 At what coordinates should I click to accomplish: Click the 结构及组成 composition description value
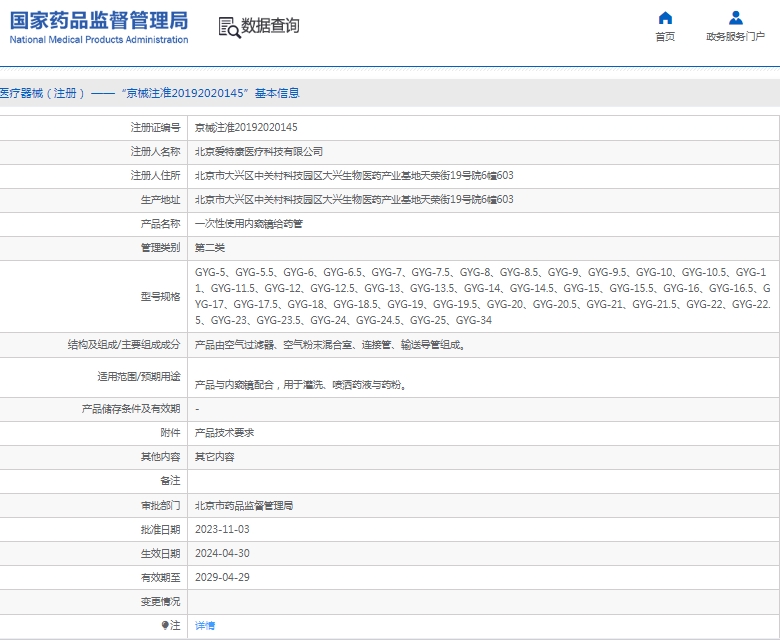coord(330,345)
